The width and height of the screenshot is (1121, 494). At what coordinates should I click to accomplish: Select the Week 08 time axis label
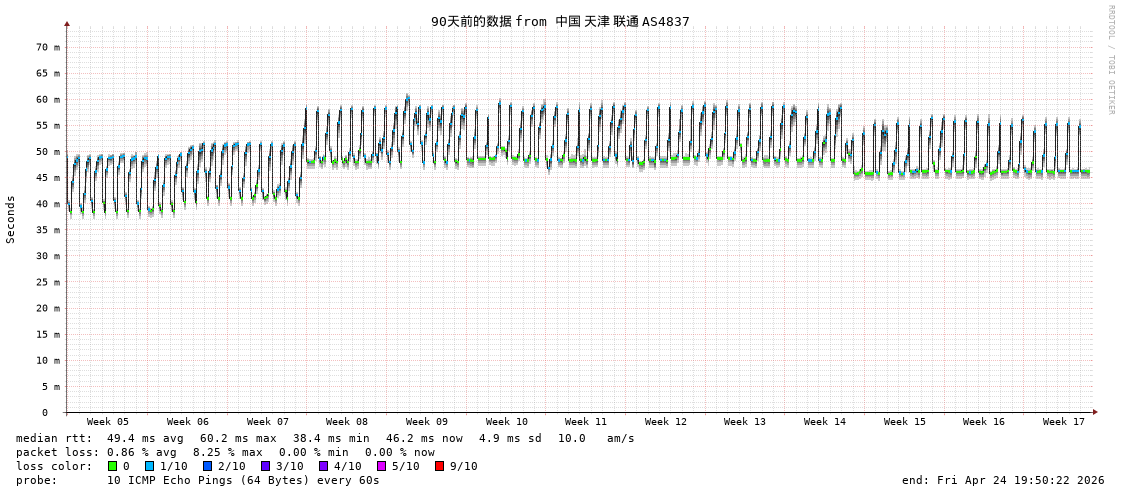(346, 422)
